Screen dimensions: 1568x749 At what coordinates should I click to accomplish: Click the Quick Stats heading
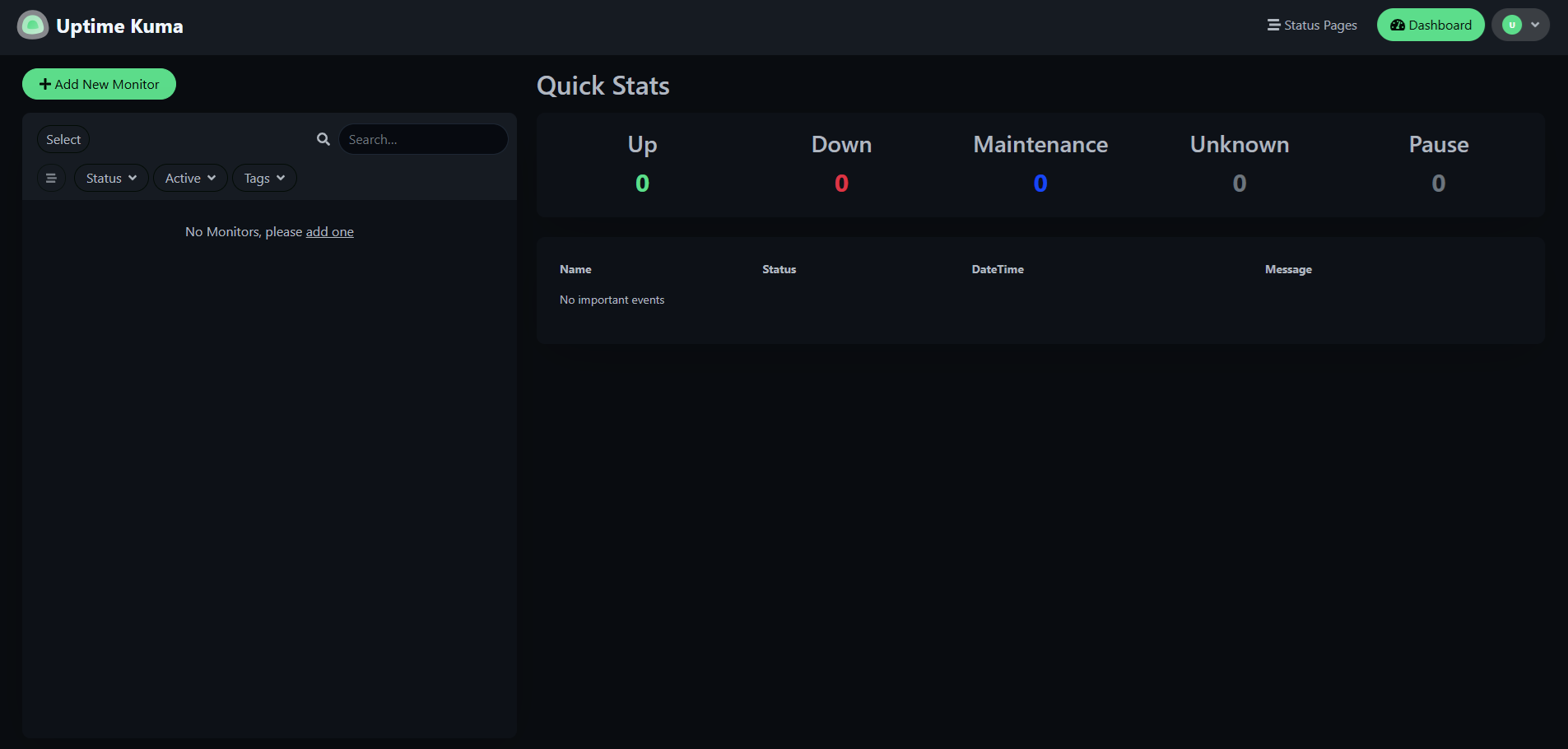603,86
